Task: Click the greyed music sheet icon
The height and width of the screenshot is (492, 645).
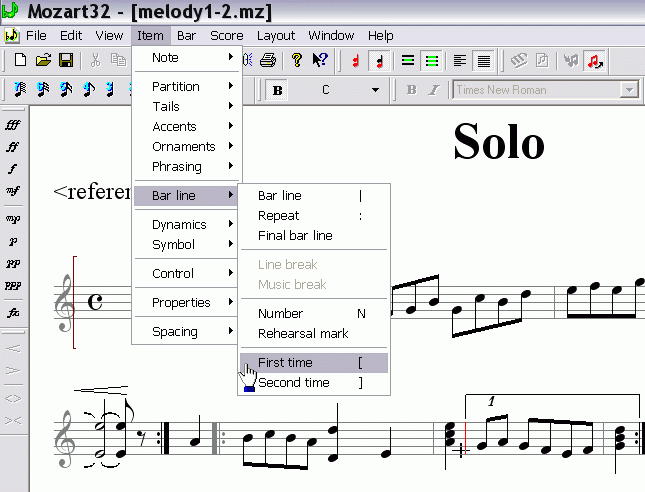Action: 542,61
